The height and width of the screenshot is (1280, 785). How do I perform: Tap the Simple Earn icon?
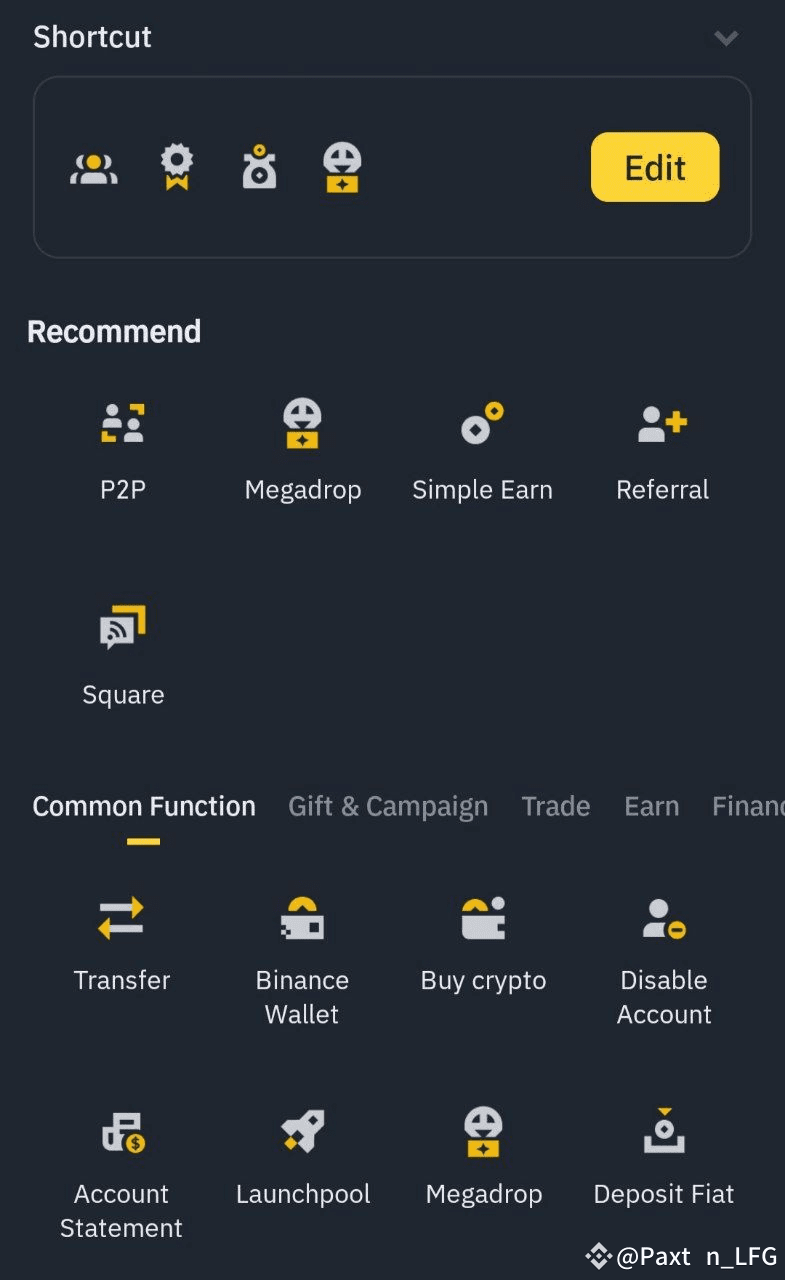pyautogui.click(x=482, y=424)
